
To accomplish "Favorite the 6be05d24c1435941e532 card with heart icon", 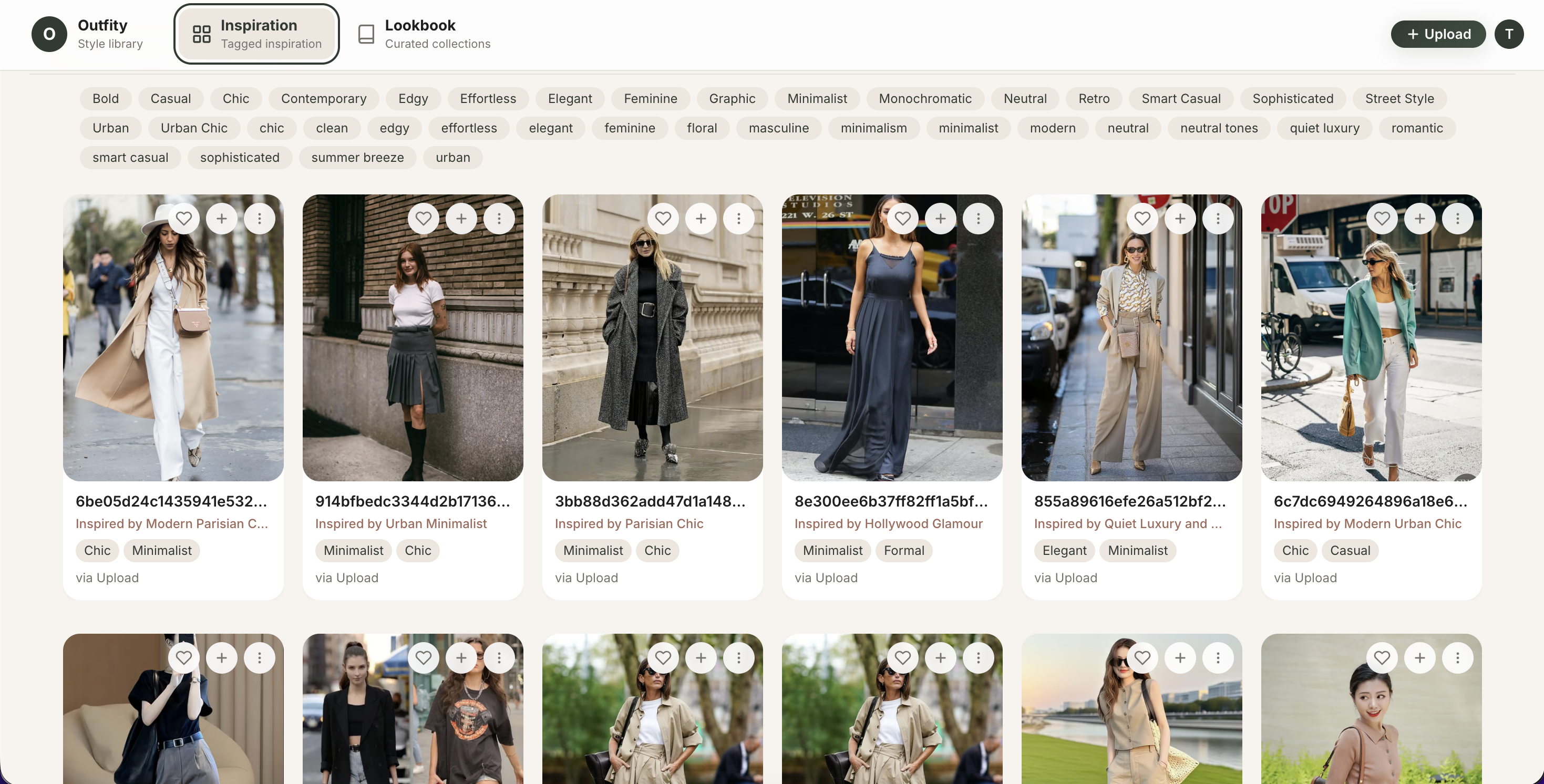I will pyautogui.click(x=184, y=219).
